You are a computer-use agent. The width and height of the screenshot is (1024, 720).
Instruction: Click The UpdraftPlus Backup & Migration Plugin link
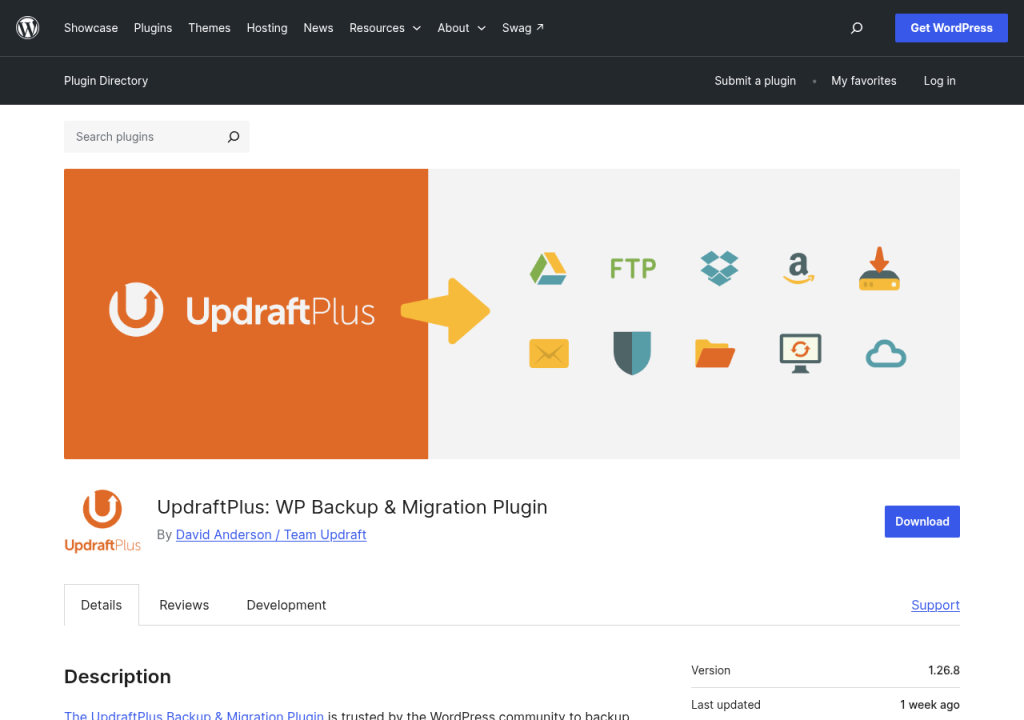(x=194, y=715)
